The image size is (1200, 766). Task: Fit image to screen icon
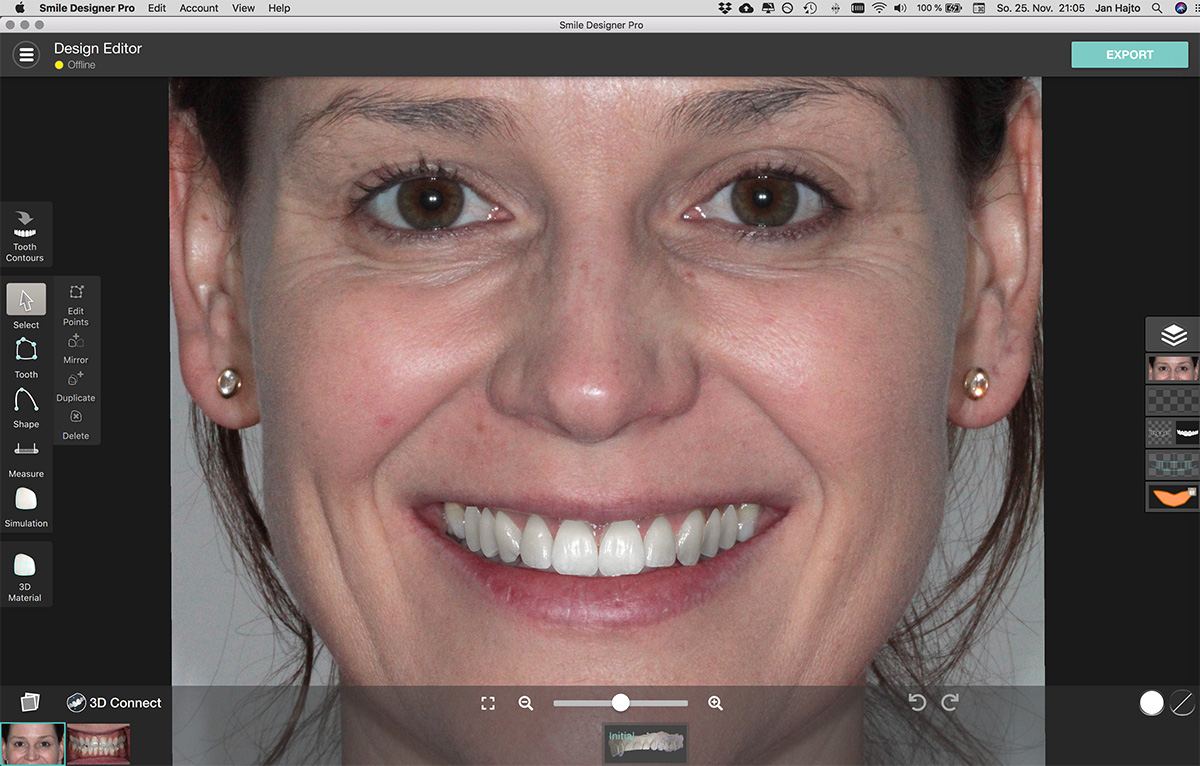point(488,703)
